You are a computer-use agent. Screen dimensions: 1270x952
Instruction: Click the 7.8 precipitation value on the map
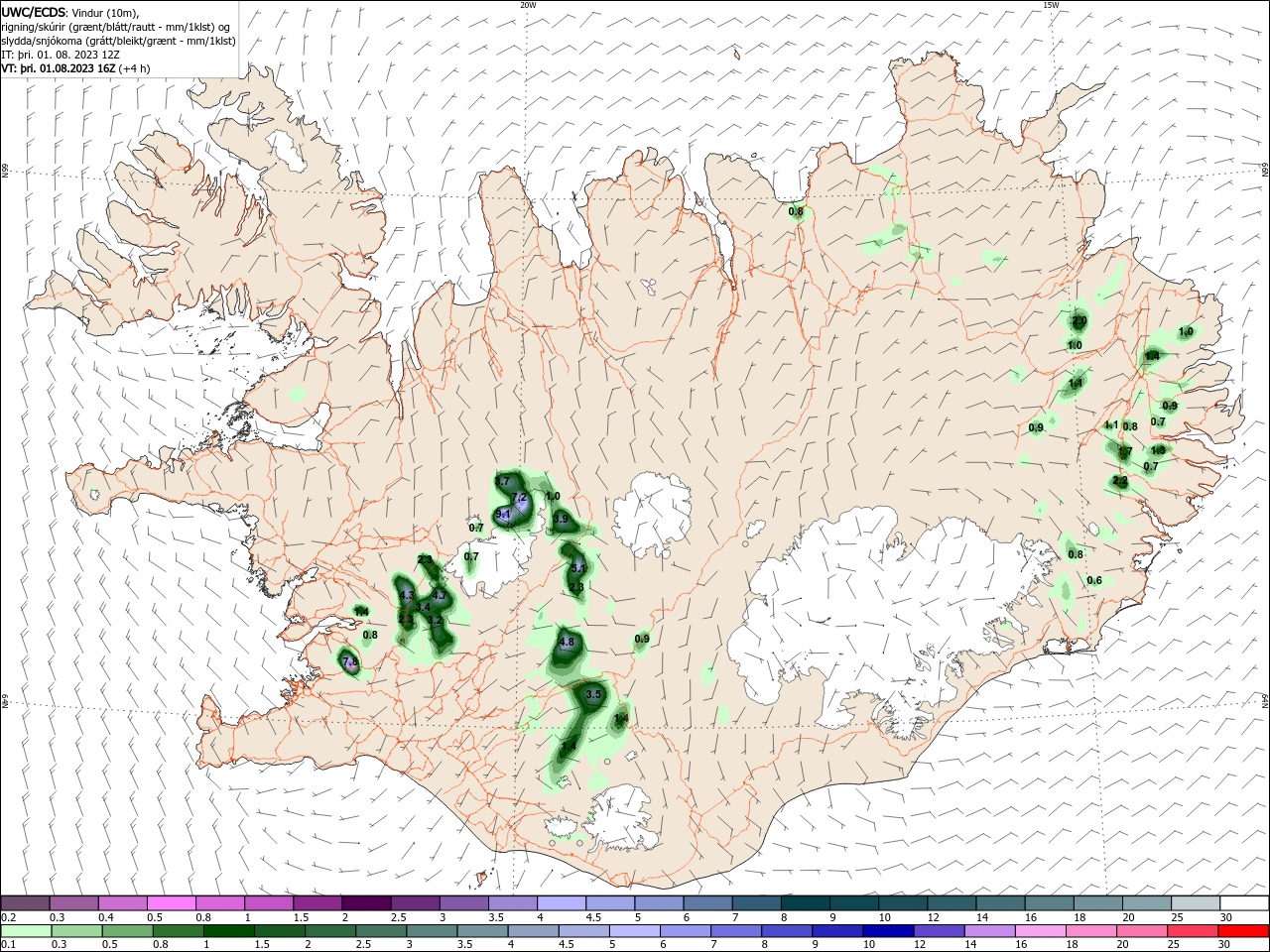(x=349, y=661)
